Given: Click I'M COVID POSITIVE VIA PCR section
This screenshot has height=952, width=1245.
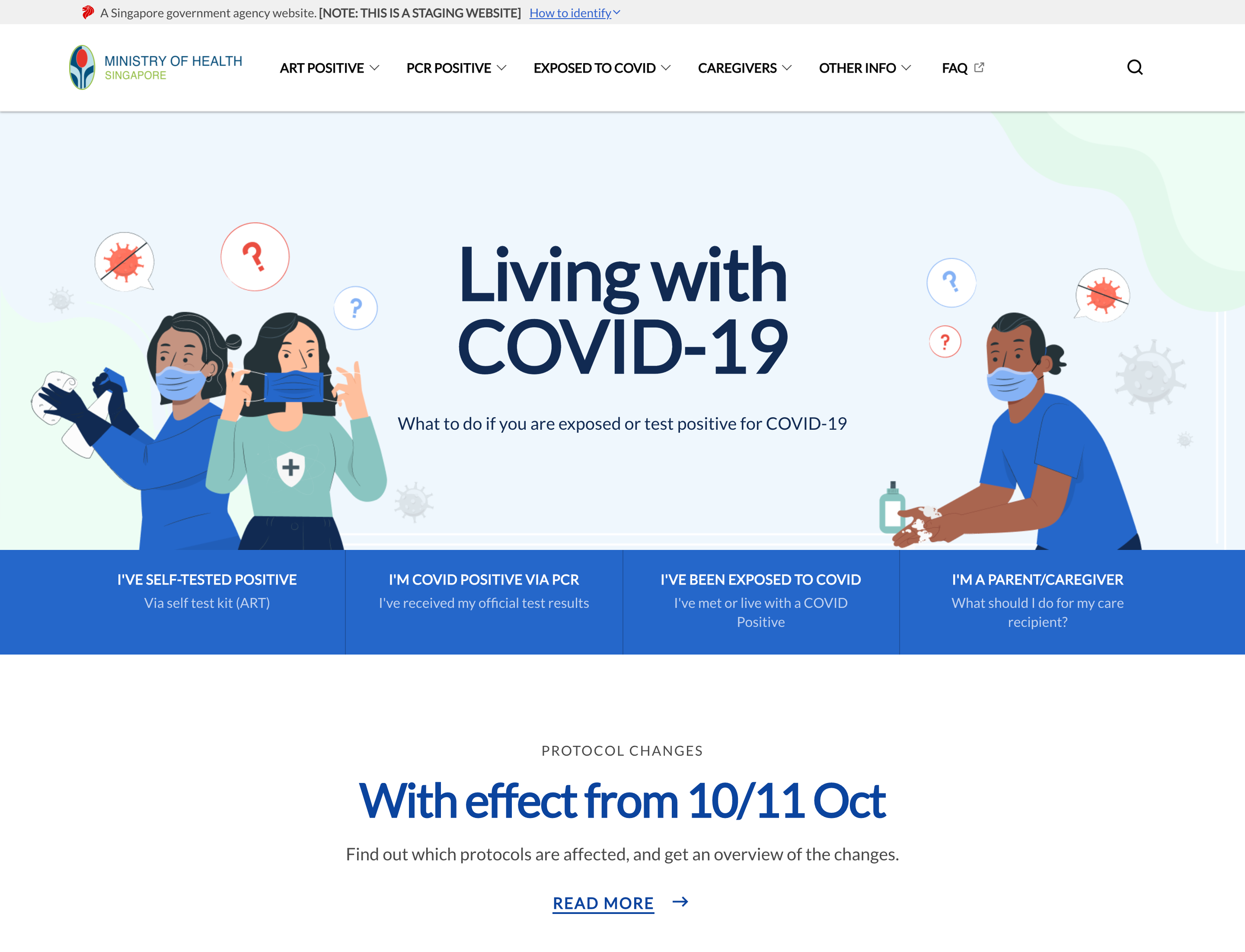Looking at the screenshot, I should click(x=484, y=601).
